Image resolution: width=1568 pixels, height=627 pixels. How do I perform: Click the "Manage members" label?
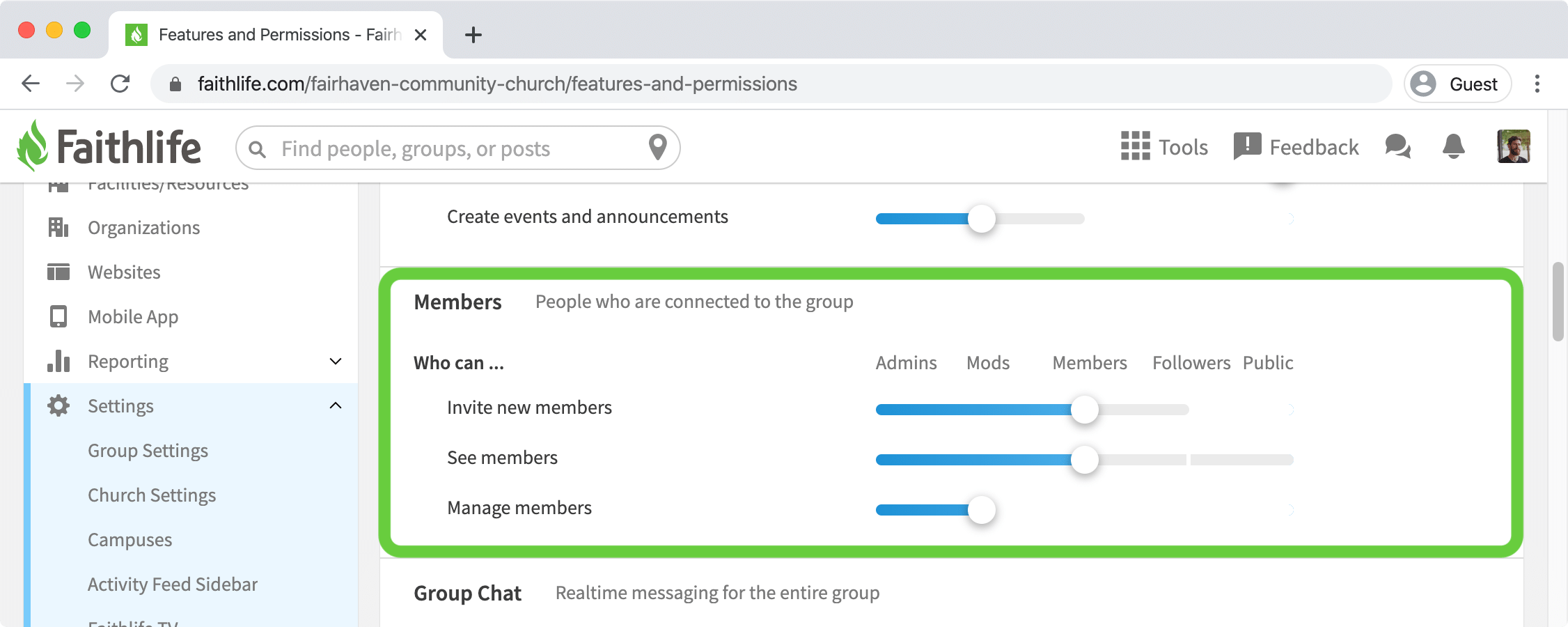click(x=519, y=508)
